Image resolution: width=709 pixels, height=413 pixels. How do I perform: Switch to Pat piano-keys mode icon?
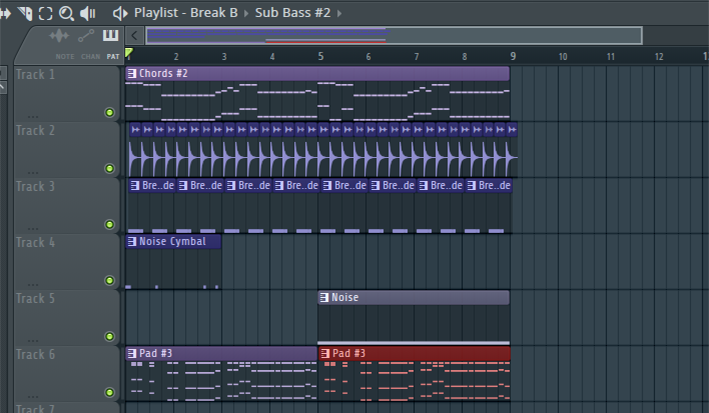[x=111, y=37]
